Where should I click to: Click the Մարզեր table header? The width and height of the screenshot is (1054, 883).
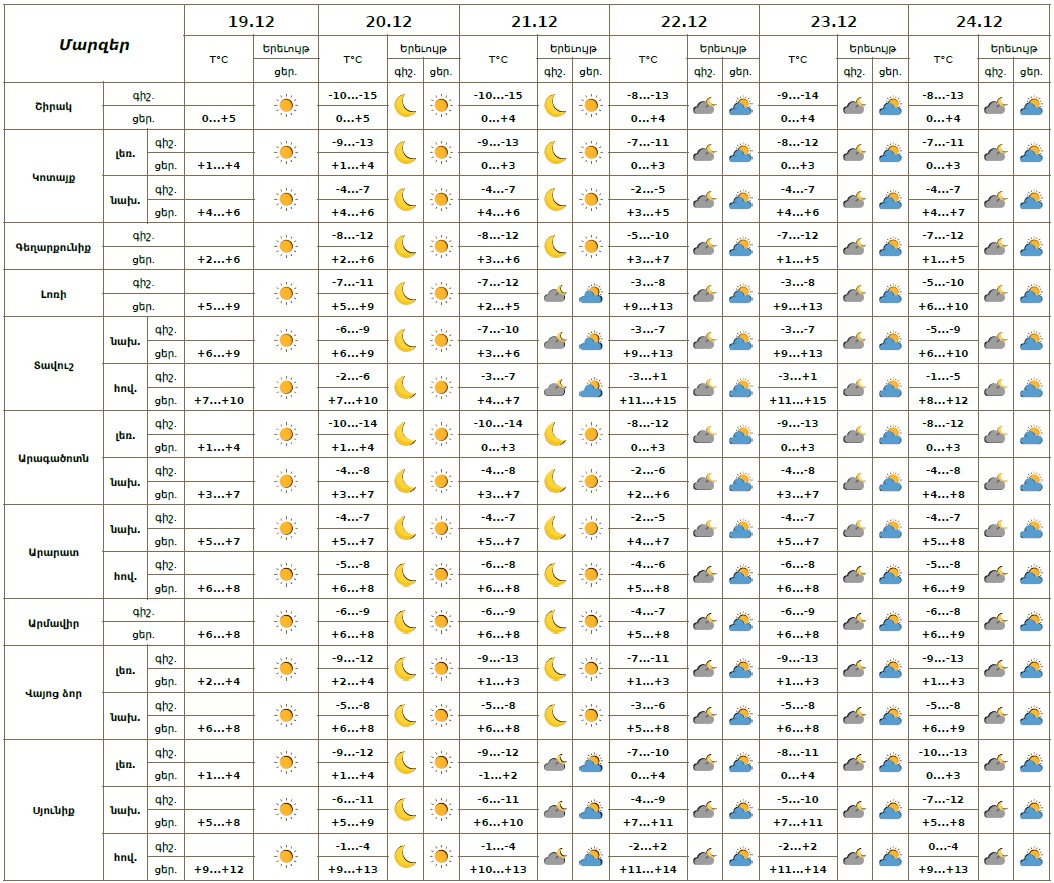(94, 44)
